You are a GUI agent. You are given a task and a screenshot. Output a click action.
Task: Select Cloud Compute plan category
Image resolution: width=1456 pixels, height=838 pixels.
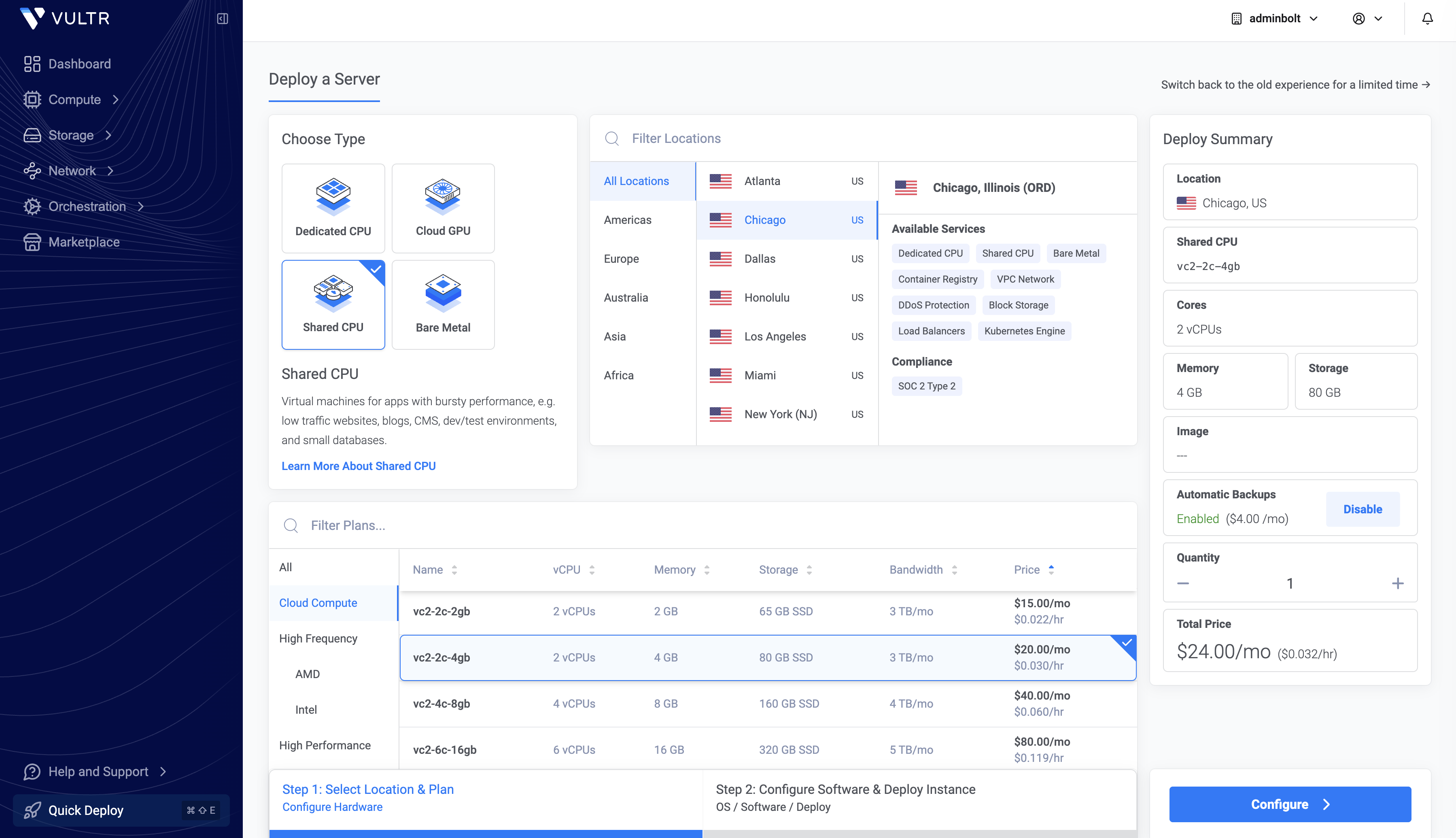click(x=334, y=603)
